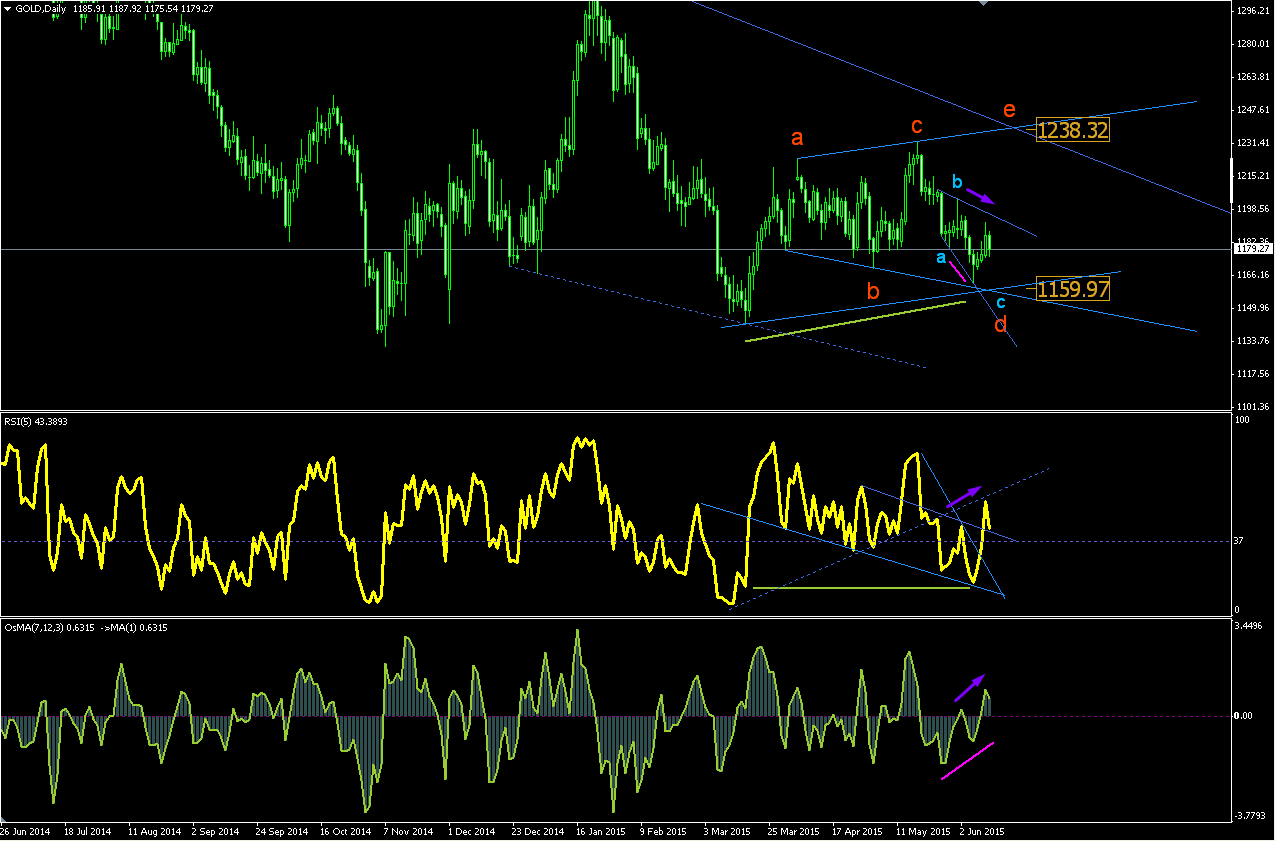This screenshot has height=841, width=1275.
Task: Click the 1198.56 price scale value
Action: click(1253, 209)
